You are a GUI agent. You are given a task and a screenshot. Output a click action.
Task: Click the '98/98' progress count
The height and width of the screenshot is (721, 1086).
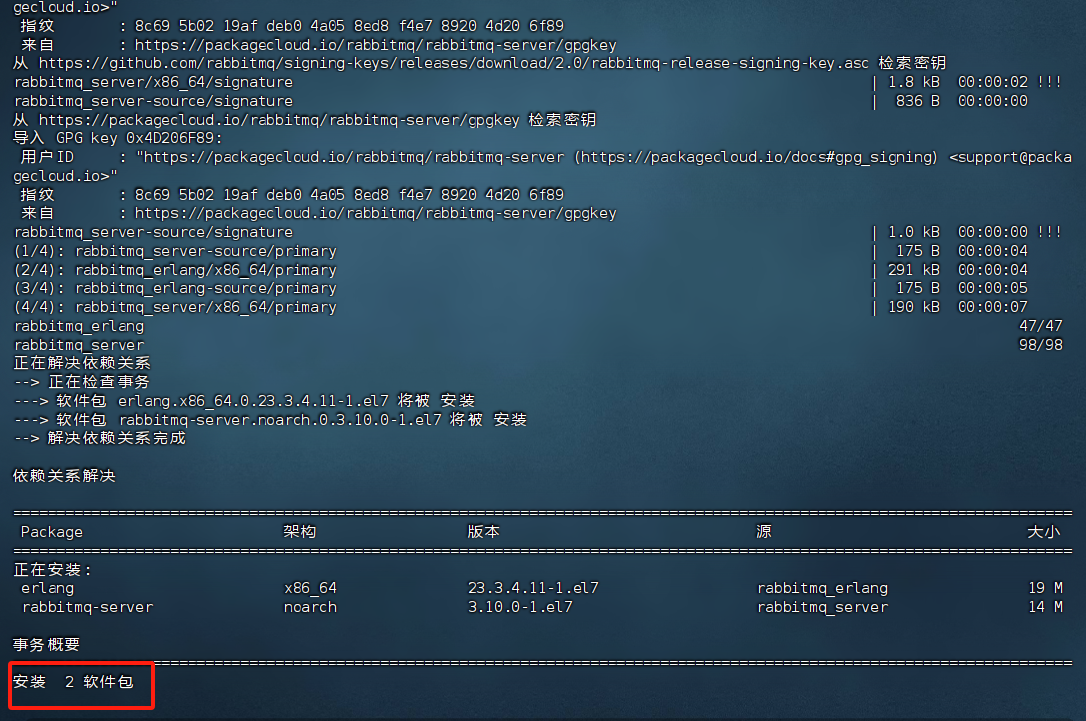click(1040, 344)
